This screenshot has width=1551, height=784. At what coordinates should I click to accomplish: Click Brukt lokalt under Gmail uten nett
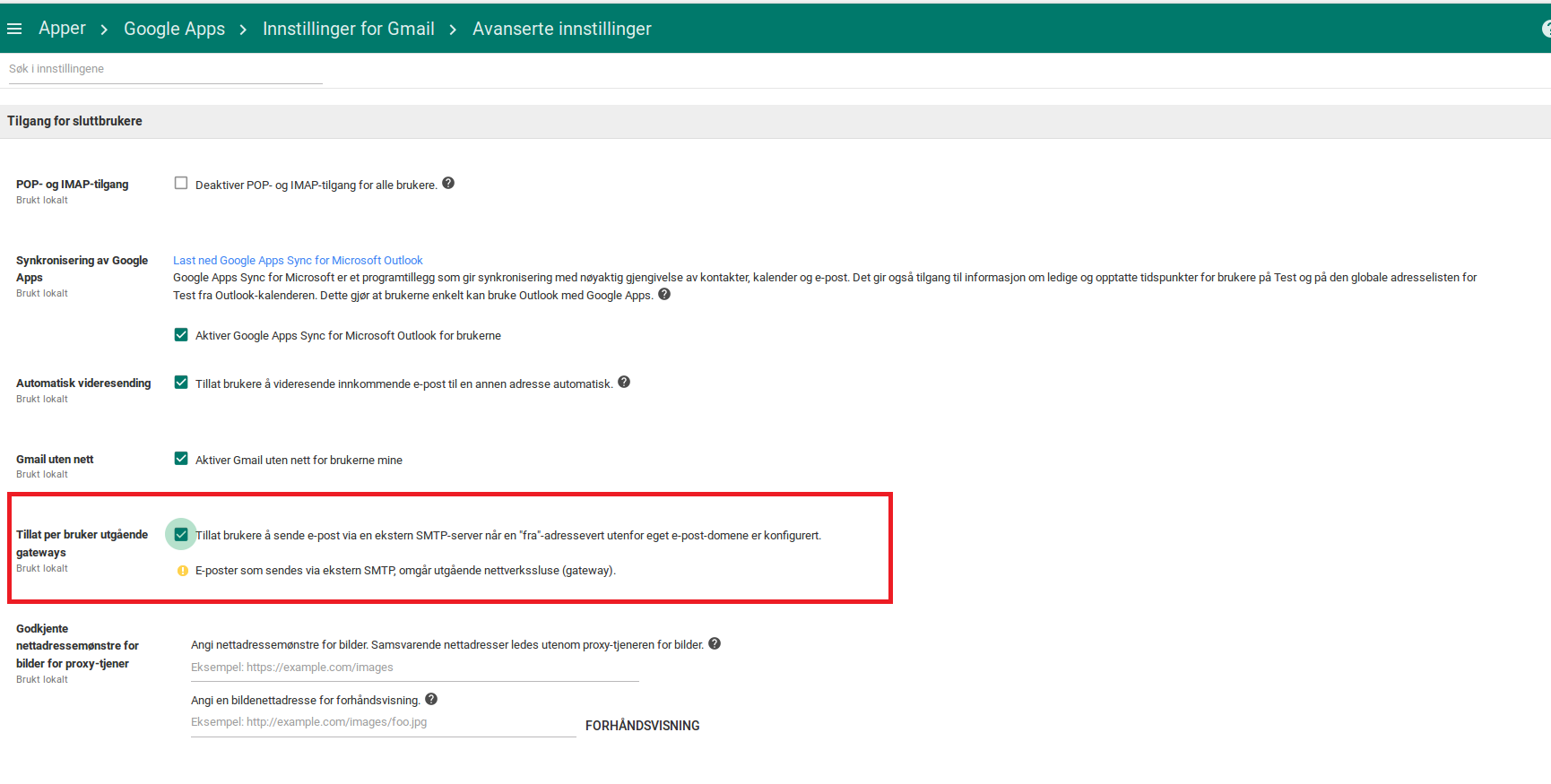(42, 474)
